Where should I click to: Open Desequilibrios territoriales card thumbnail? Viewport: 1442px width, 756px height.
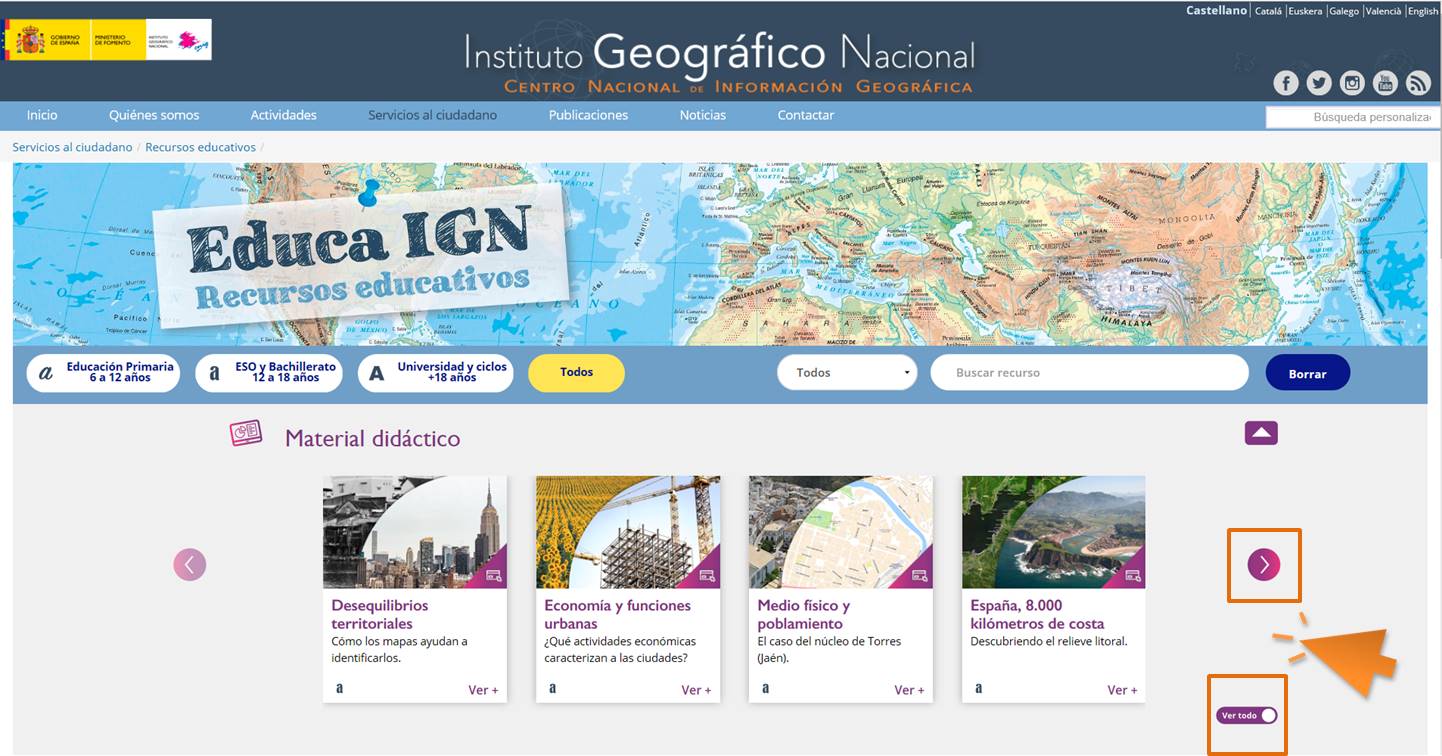(415, 532)
